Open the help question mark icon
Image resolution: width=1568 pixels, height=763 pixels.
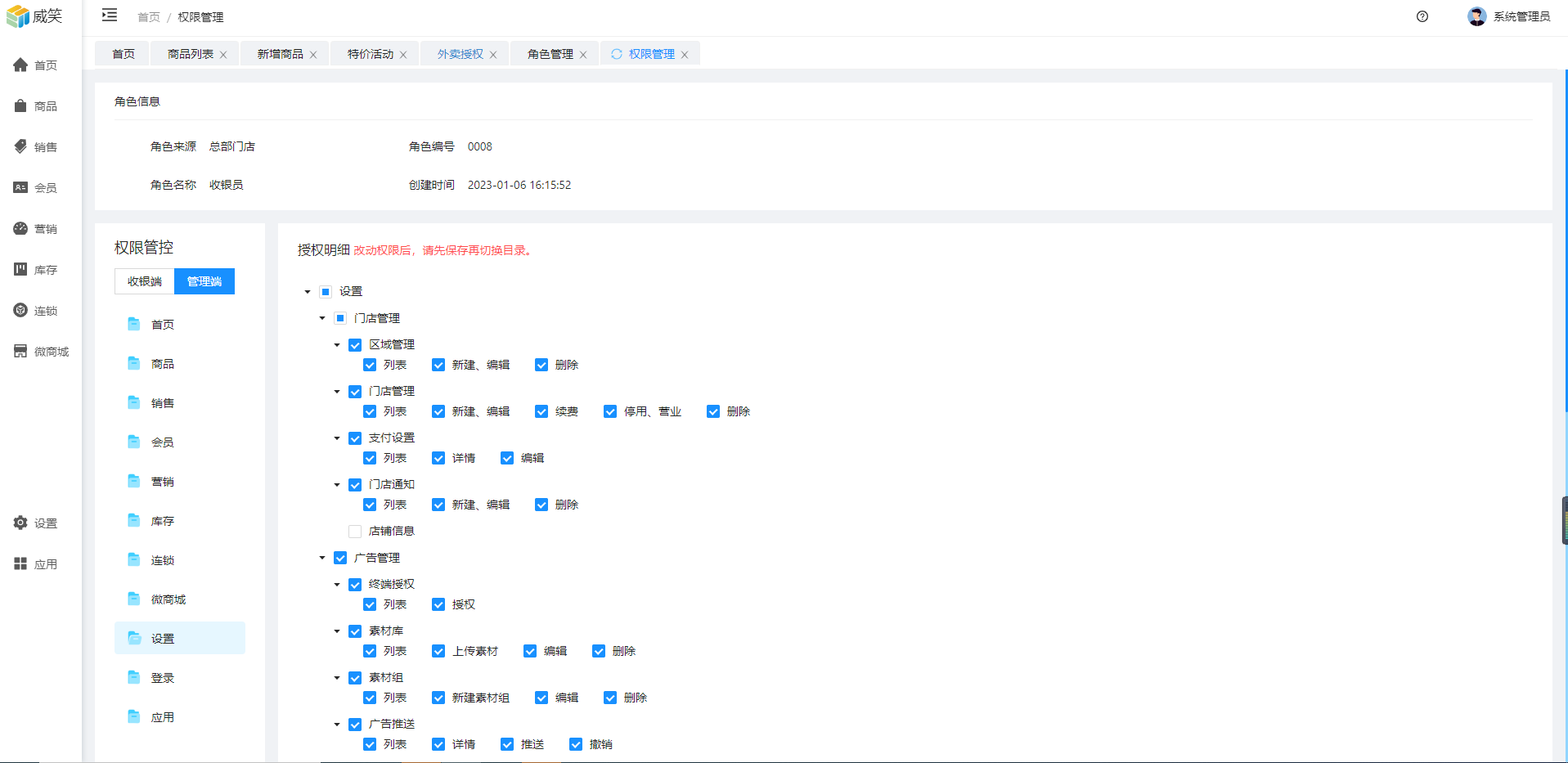tap(1422, 16)
